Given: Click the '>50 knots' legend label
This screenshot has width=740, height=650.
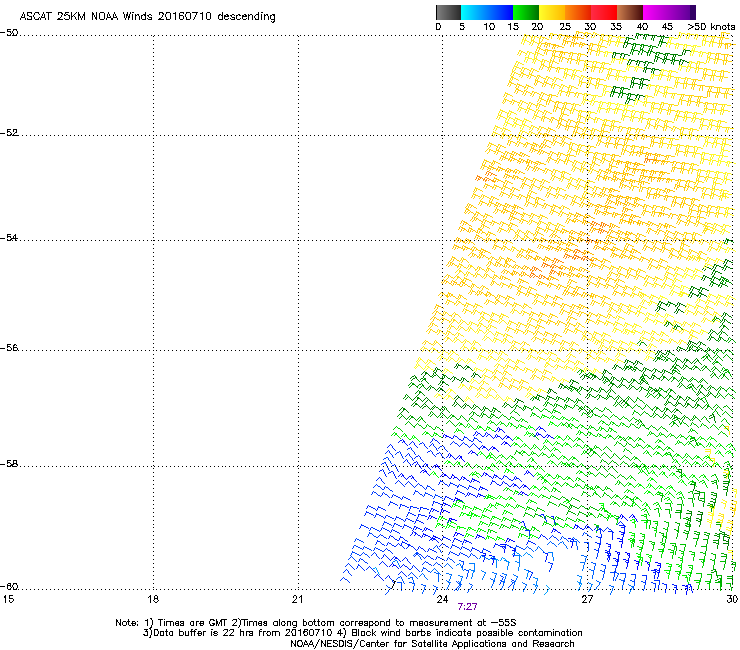Looking at the screenshot, I should click(711, 27).
